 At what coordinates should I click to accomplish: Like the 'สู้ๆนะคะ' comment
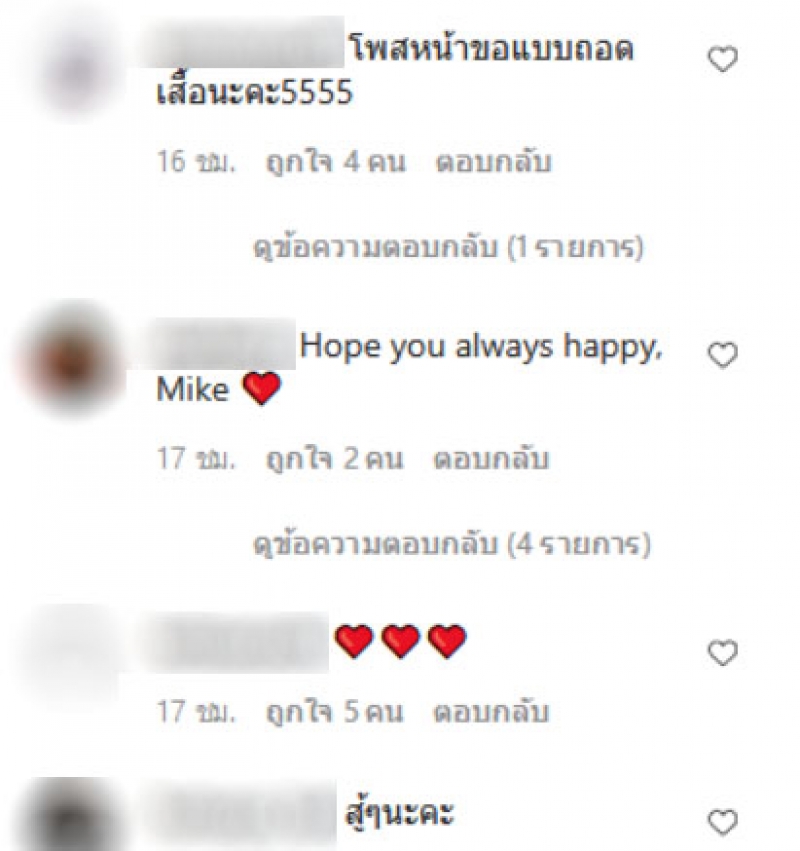click(722, 822)
